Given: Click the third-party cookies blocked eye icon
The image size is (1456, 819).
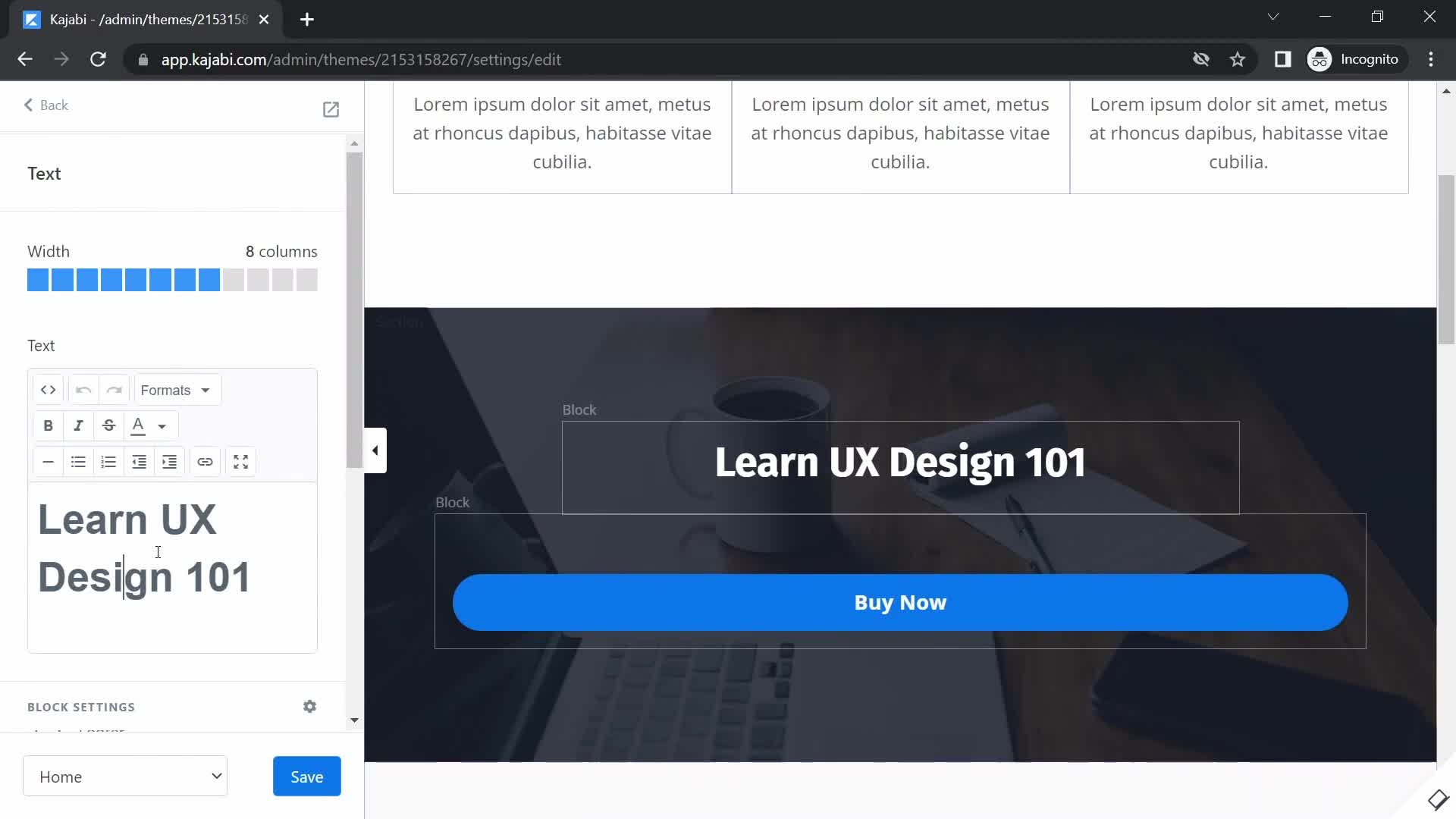Looking at the screenshot, I should point(1200,59).
